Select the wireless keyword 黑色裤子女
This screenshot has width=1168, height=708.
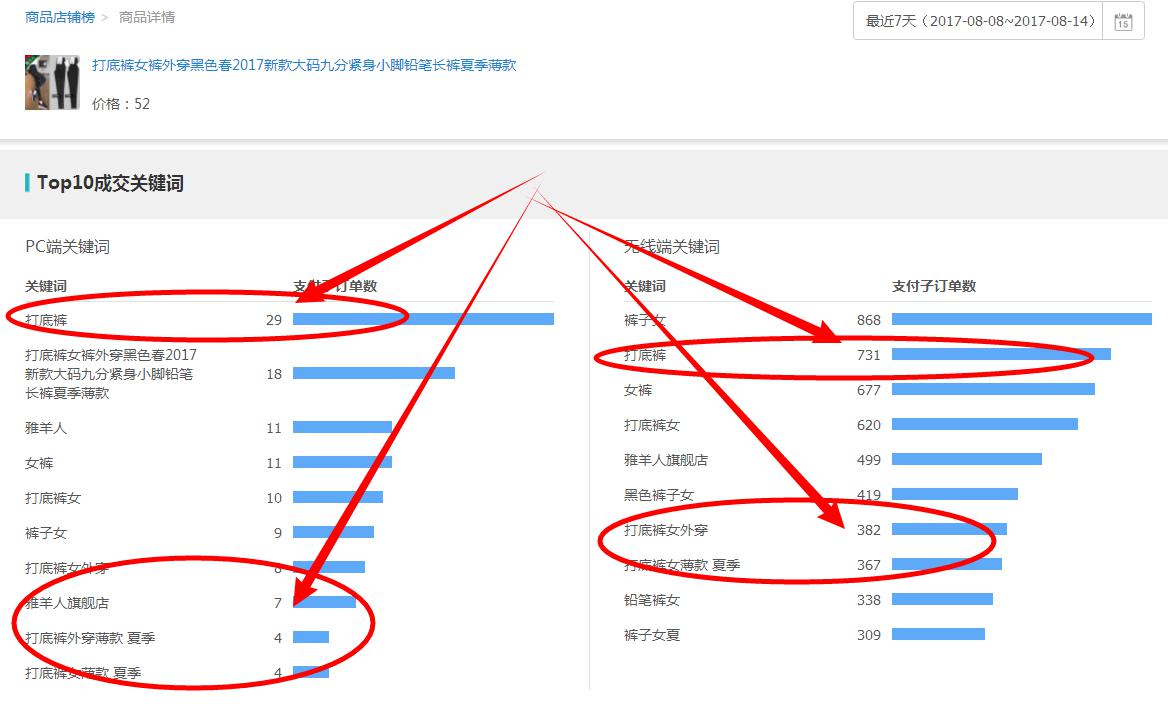658,495
